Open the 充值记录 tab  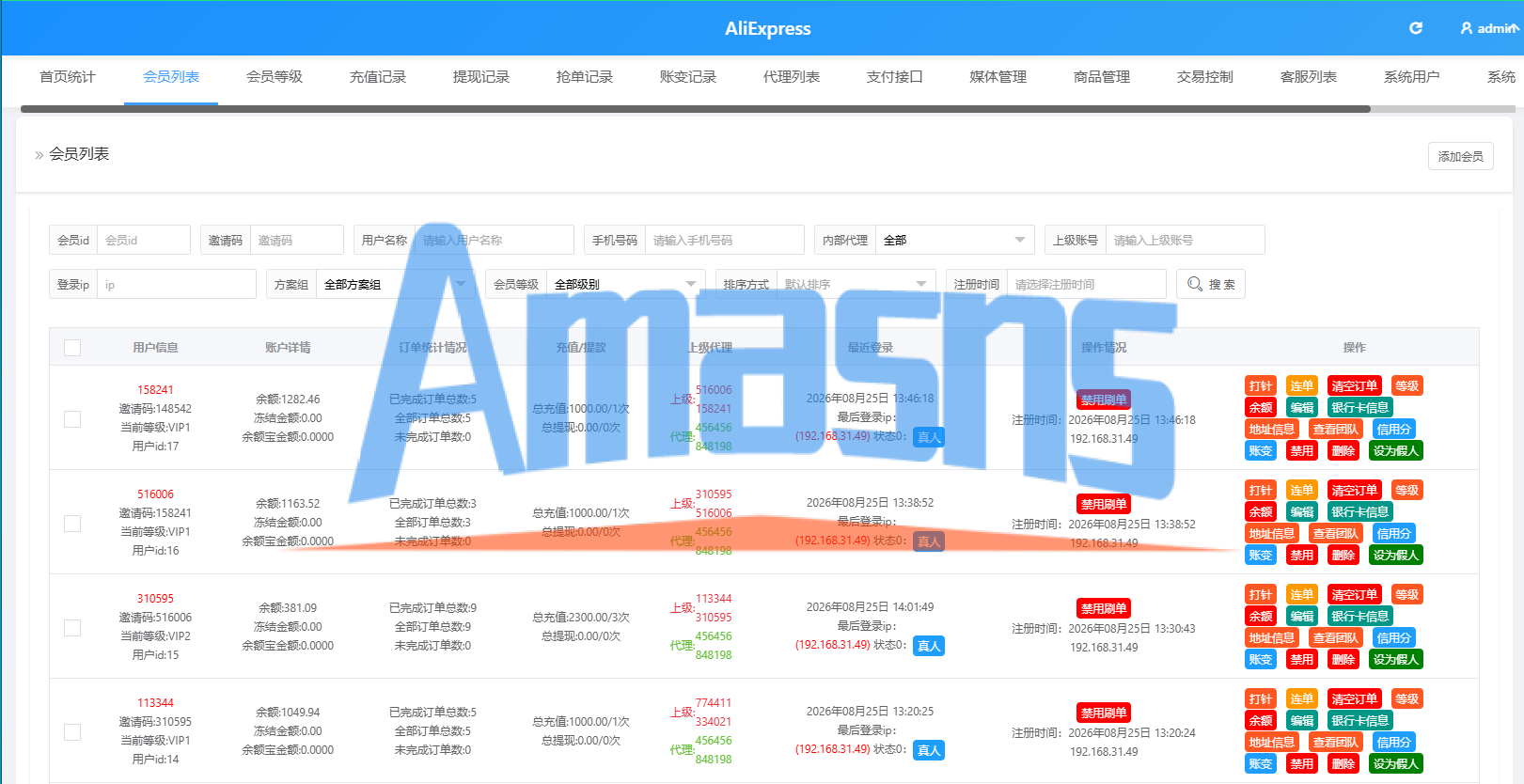378,77
